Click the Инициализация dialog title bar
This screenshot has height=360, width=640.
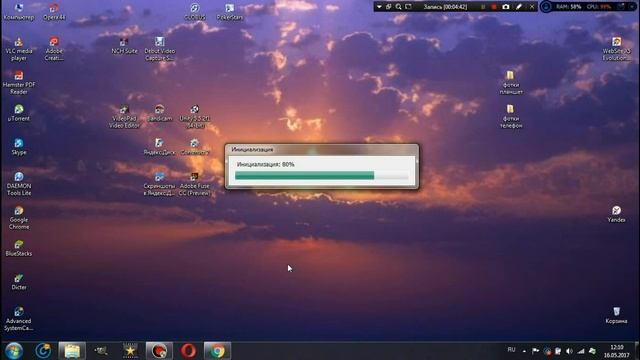(322, 149)
